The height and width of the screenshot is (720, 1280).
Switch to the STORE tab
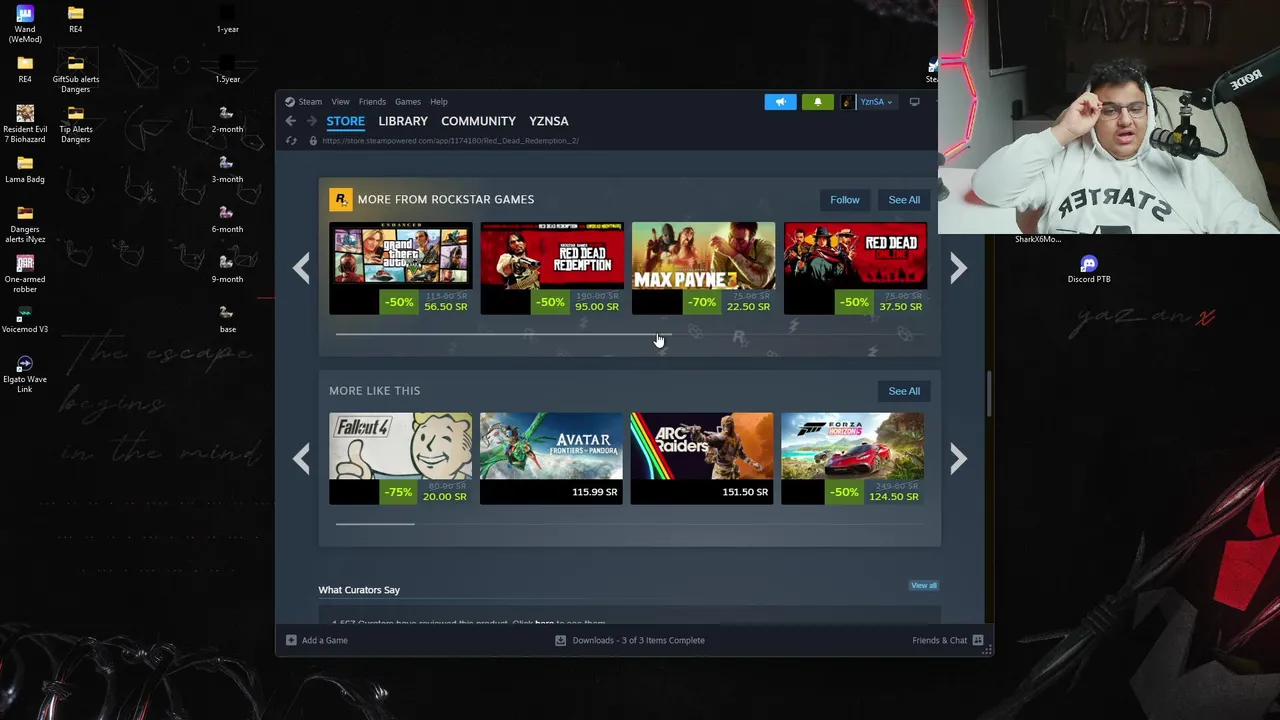pyautogui.click(x=345, y=121)
